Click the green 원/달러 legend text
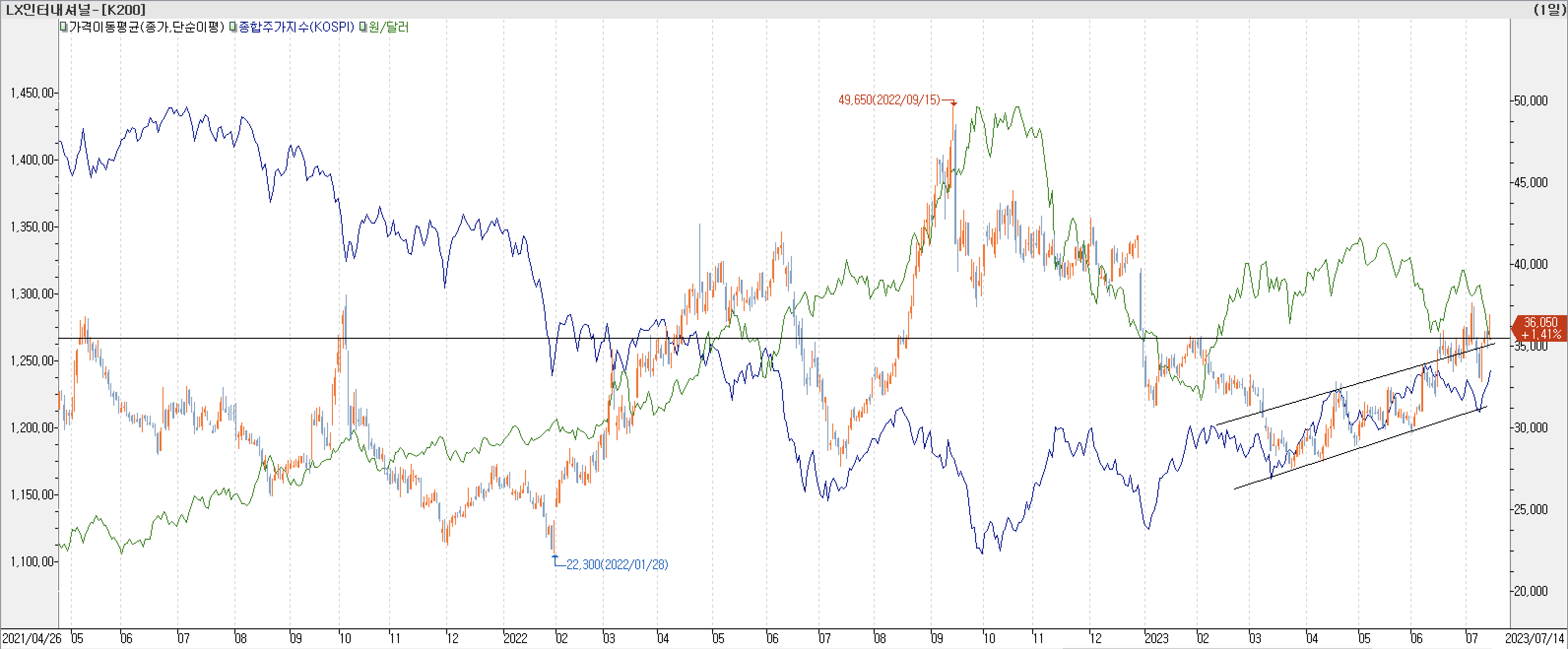The width and height of the screenshot is (1568, 649). point(389,28)
